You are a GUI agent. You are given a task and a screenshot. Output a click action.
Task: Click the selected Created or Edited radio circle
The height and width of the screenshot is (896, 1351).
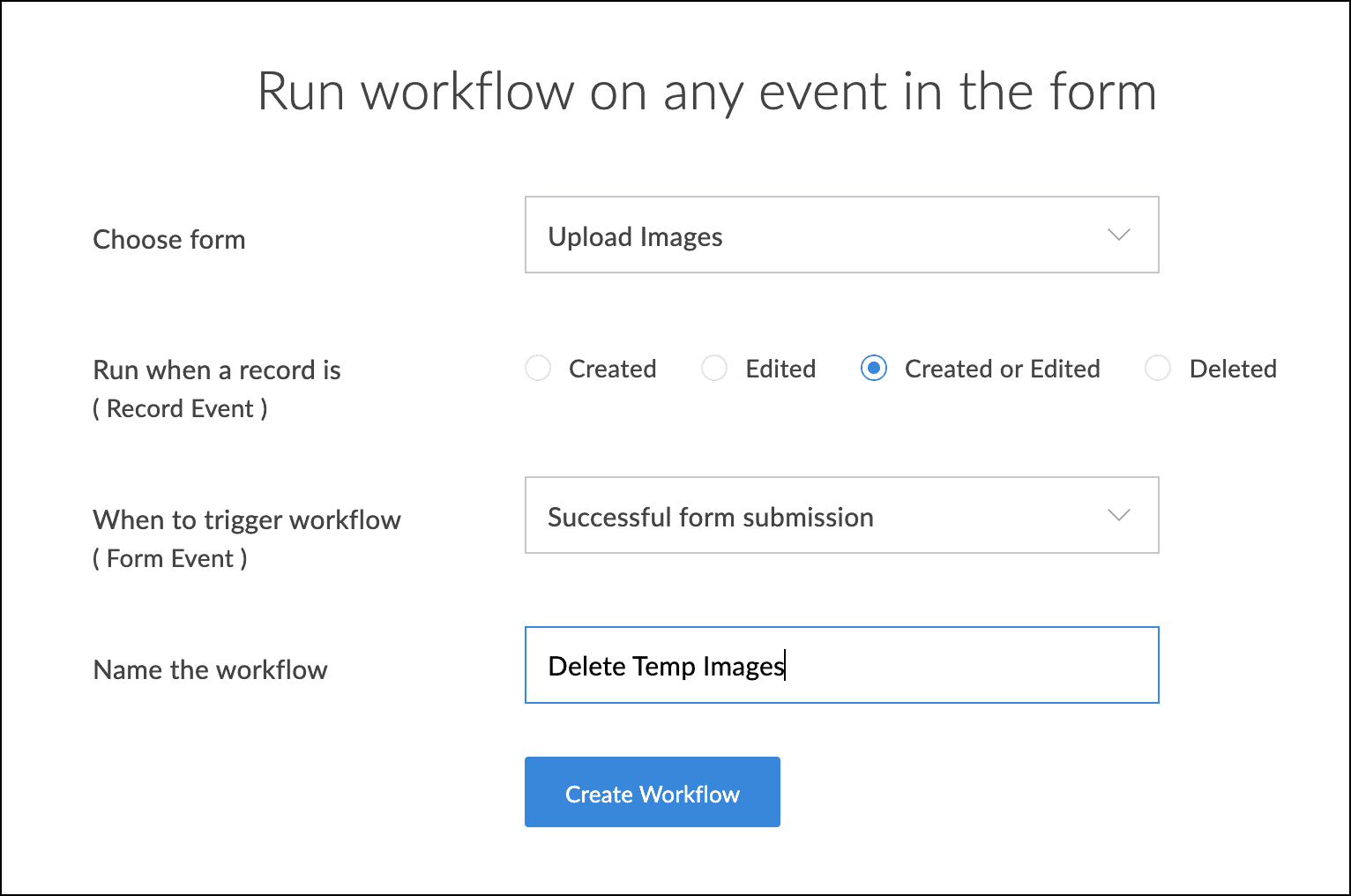(874, 368)
